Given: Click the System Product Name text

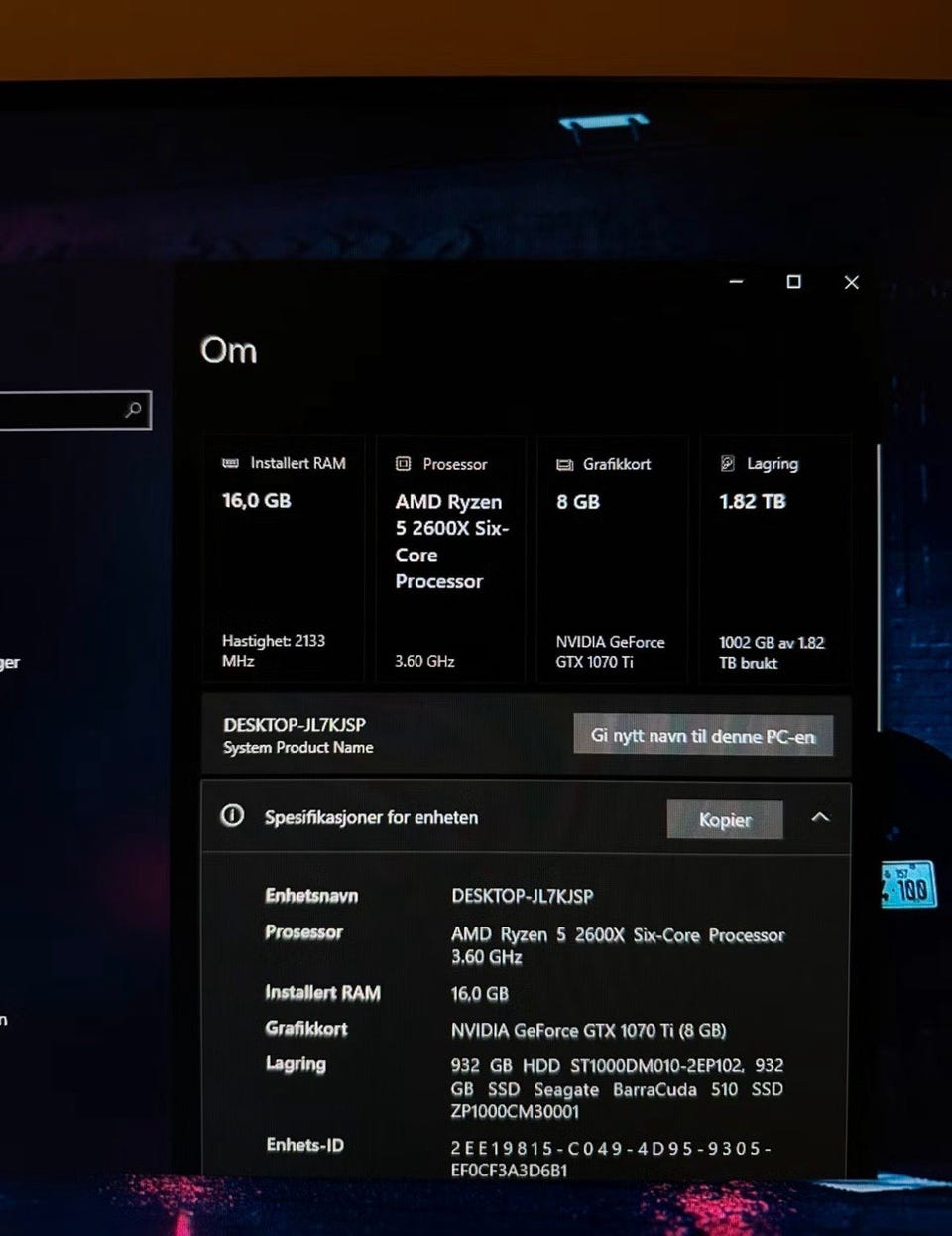Looking at the screenshot, I should (298, 748).
